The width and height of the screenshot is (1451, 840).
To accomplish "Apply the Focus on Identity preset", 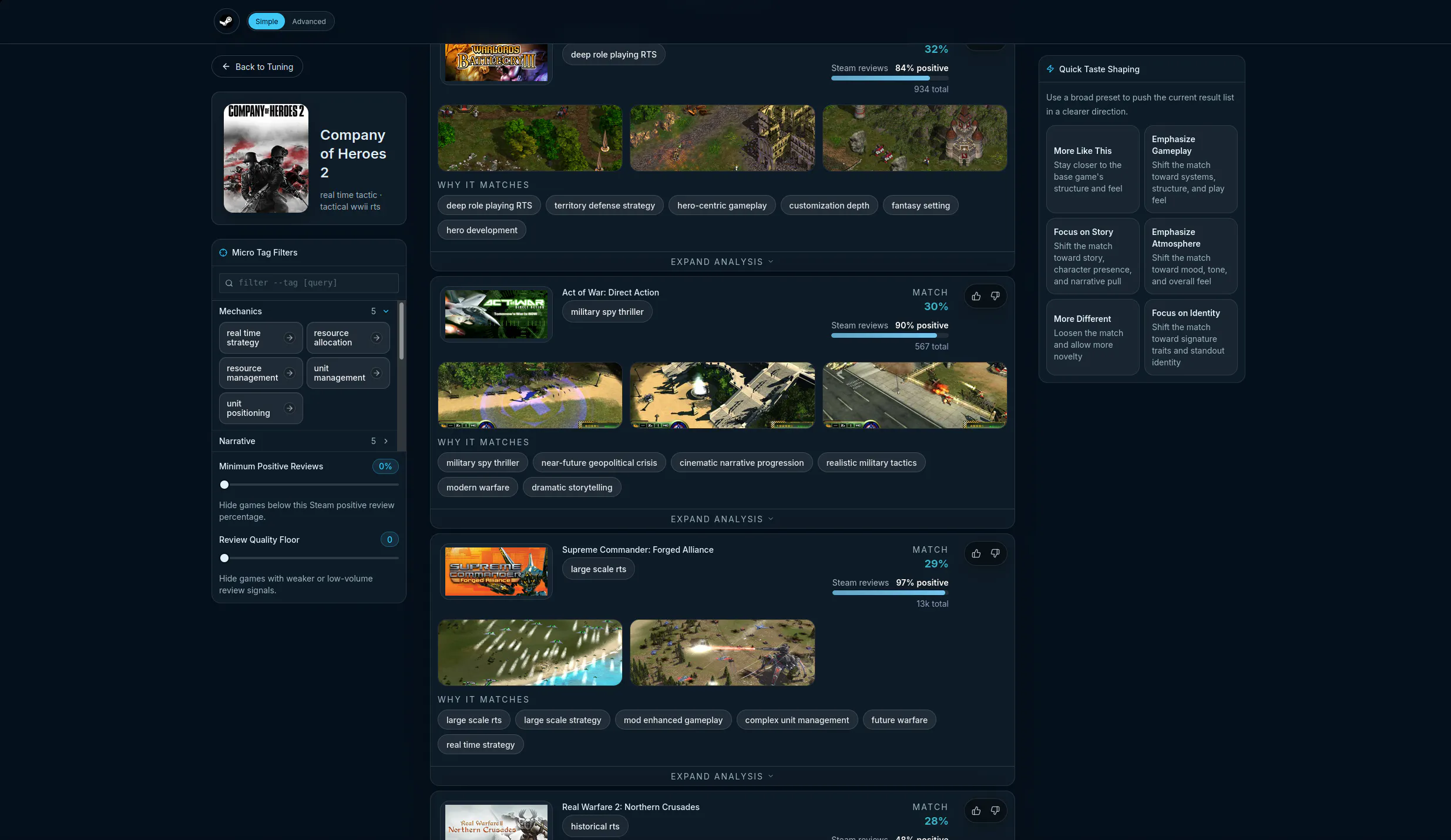I will [1191, 337].
